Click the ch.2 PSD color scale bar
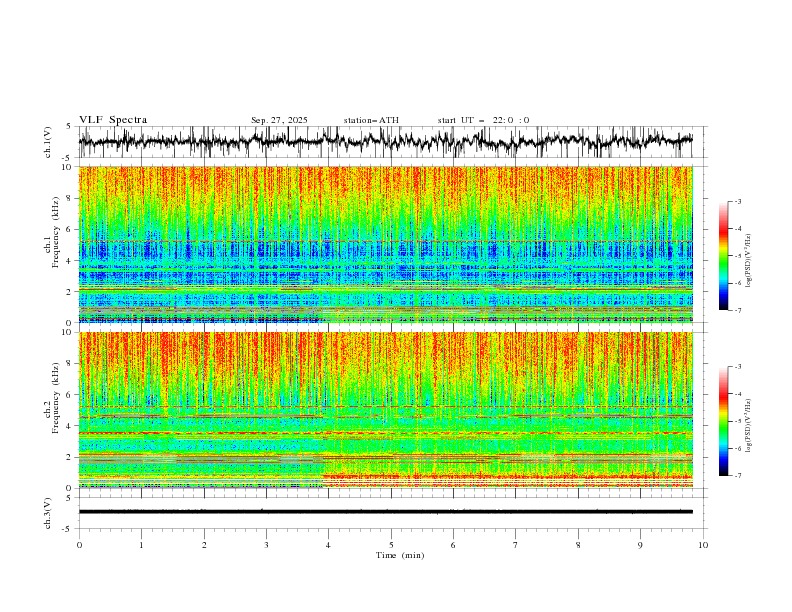 tap(723, 421)
